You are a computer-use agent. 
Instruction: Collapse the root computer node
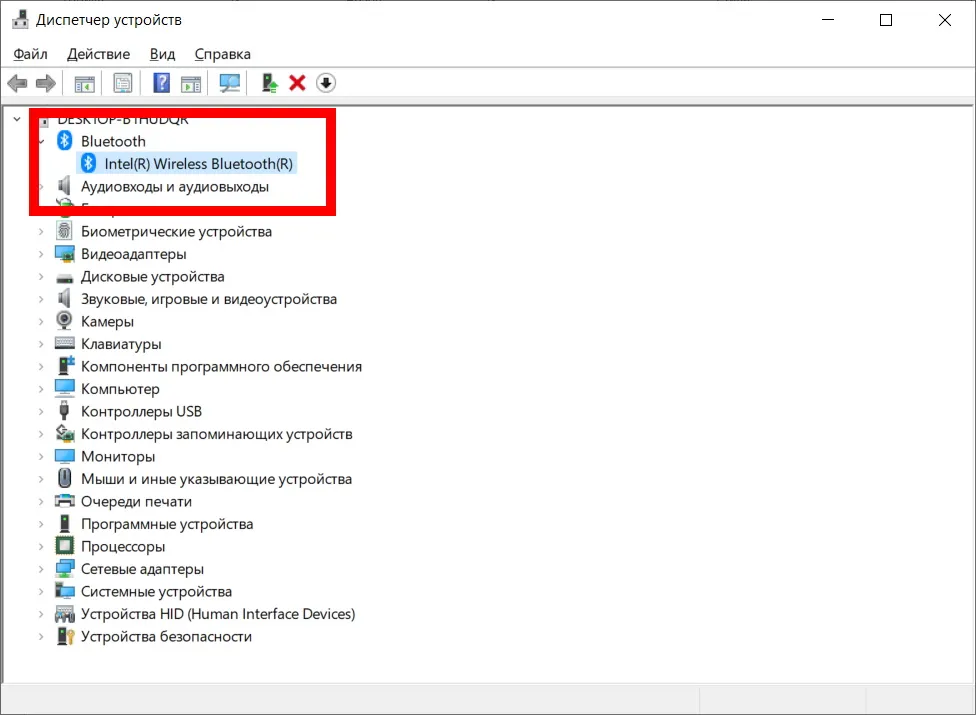click(x=17, y=119)
